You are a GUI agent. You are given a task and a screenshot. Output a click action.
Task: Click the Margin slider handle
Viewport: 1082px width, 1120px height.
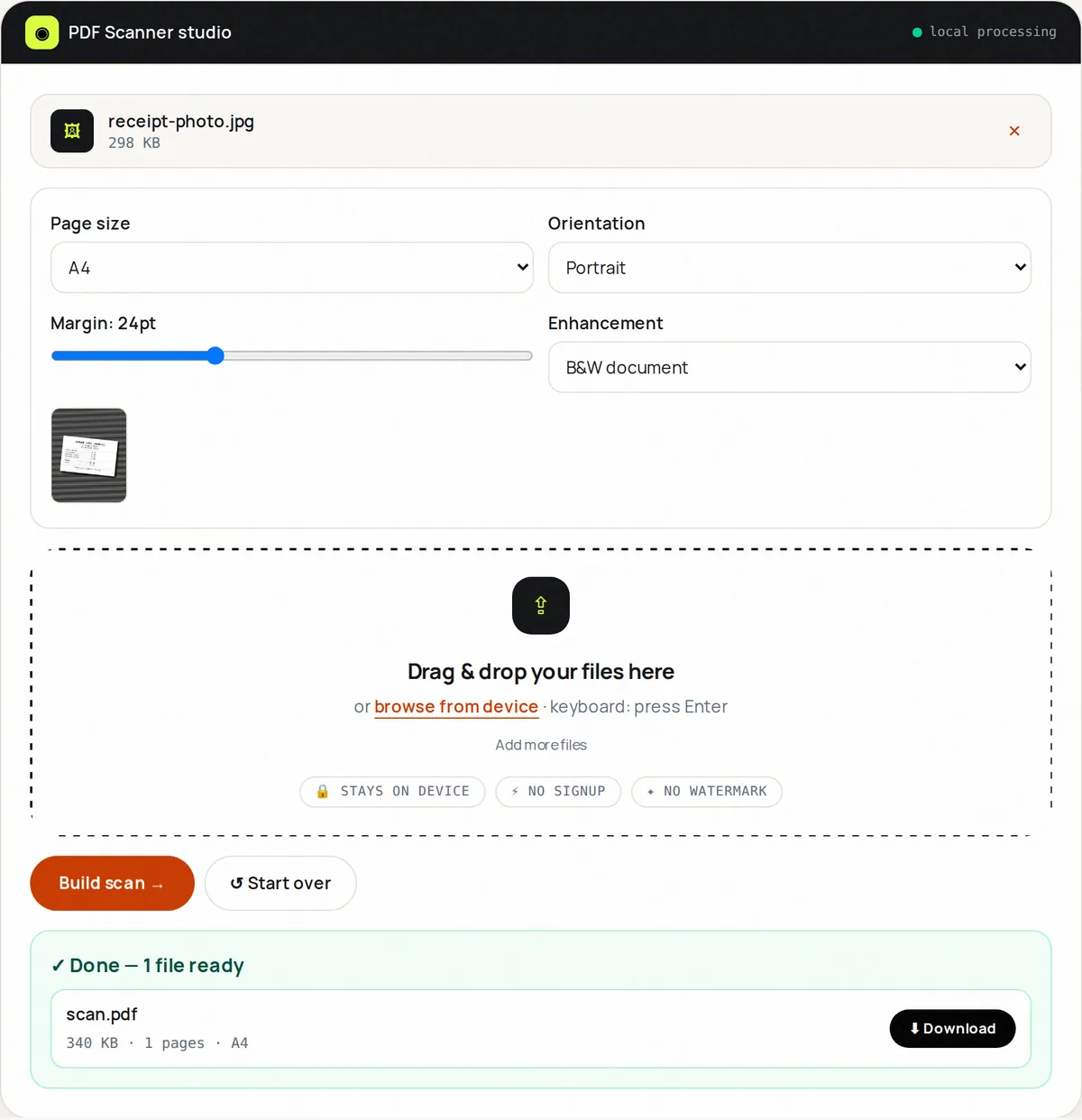215,355
